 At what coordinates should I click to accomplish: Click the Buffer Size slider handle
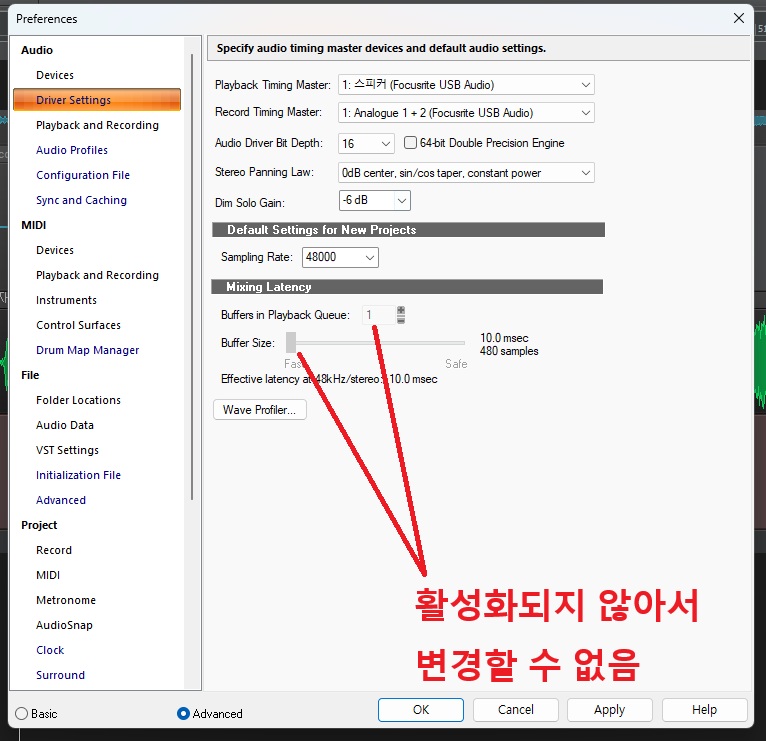click(x=291, y=342)
